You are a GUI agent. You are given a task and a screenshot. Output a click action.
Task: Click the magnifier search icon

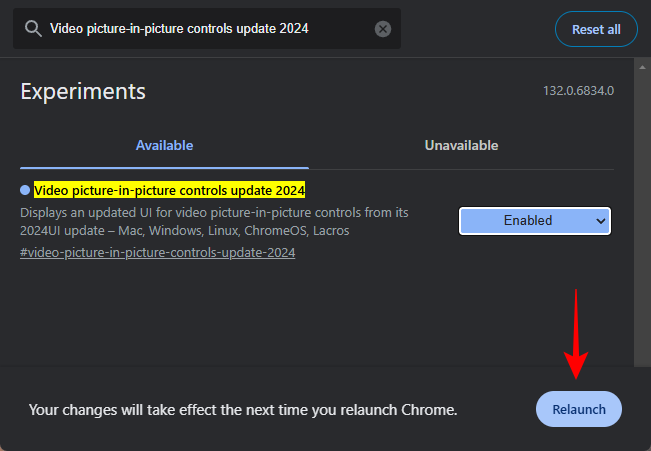pyautogui.click(x=32, y=29)
